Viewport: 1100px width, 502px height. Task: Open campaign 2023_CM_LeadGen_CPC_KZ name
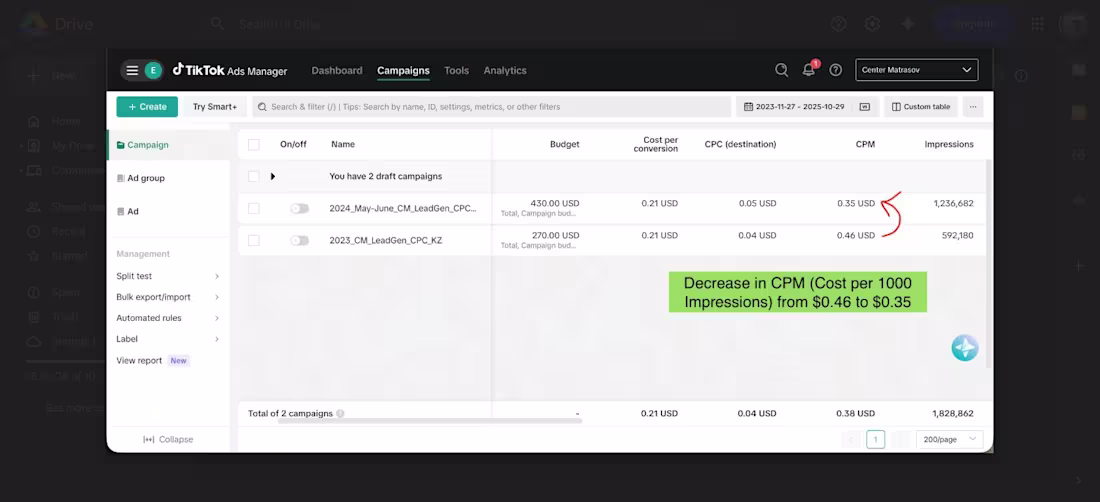coord(386,240)
